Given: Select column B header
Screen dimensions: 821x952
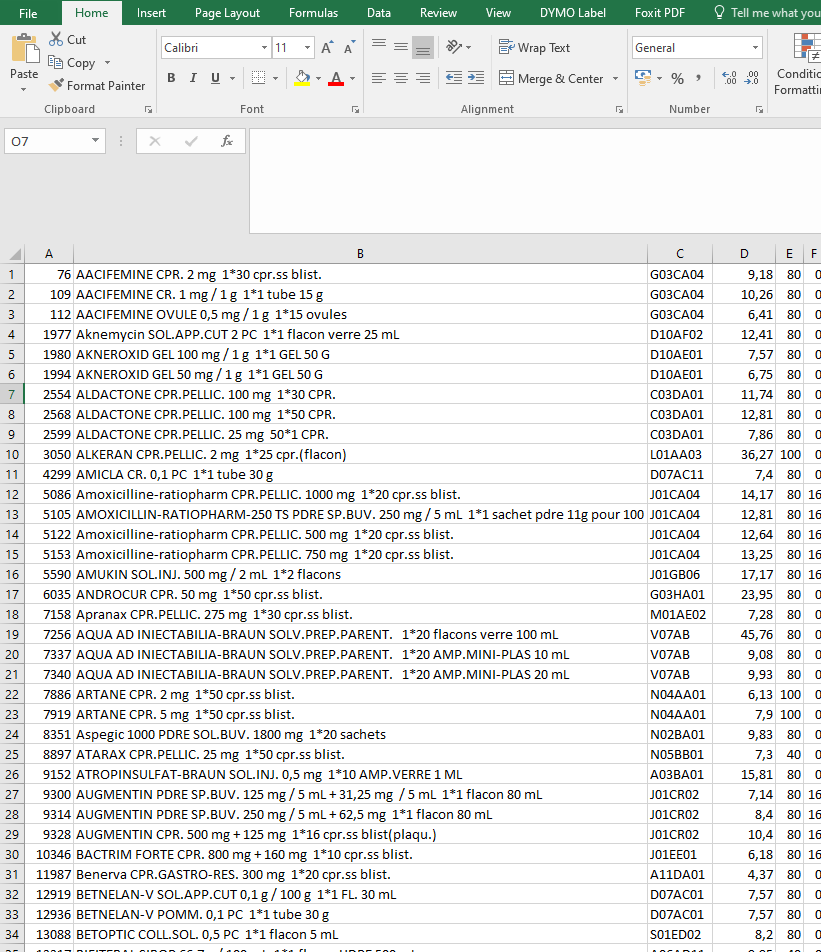Looking at the screenshot, I should click(x=360, y=254).
